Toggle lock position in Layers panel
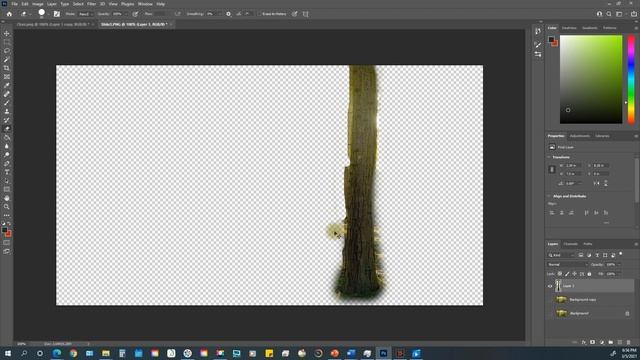Viewport: 640px width, 360px height. (574, 274)
